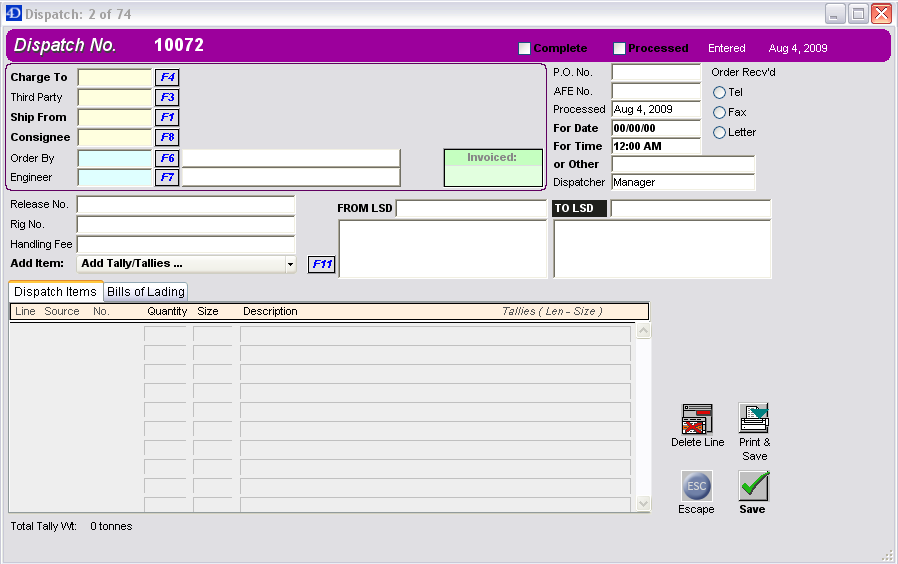Click the Escape ESC button
This screenshot has width=898, height=564.
click(697, 486)
